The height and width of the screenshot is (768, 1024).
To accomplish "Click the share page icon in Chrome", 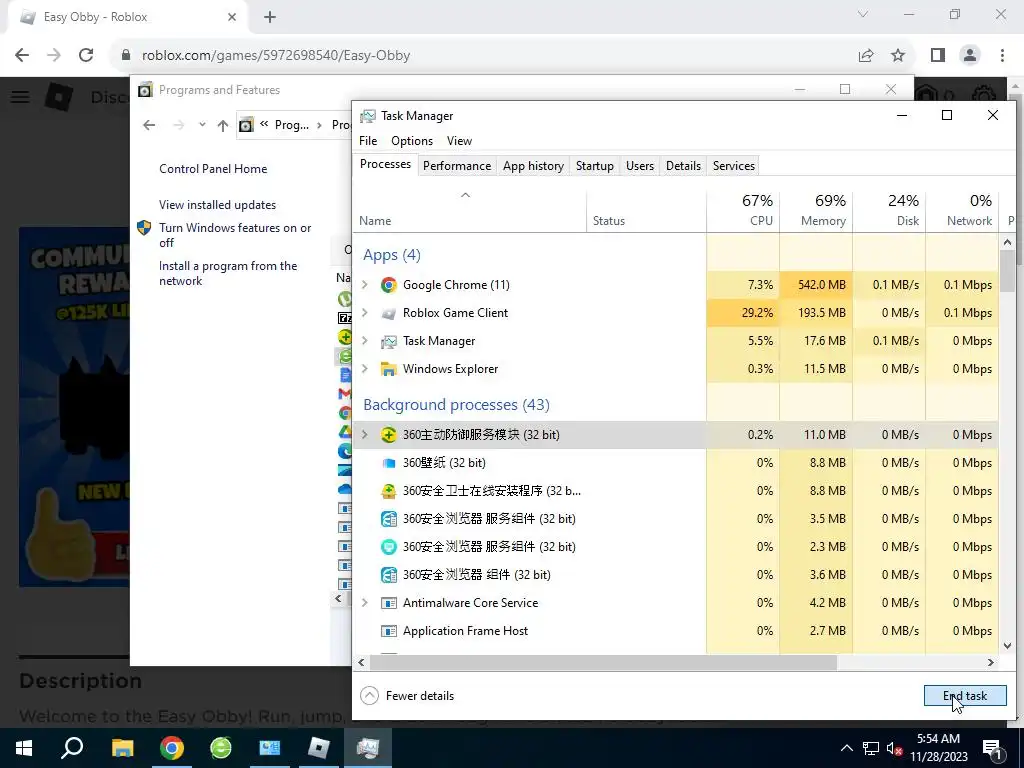I will [866, 56].
